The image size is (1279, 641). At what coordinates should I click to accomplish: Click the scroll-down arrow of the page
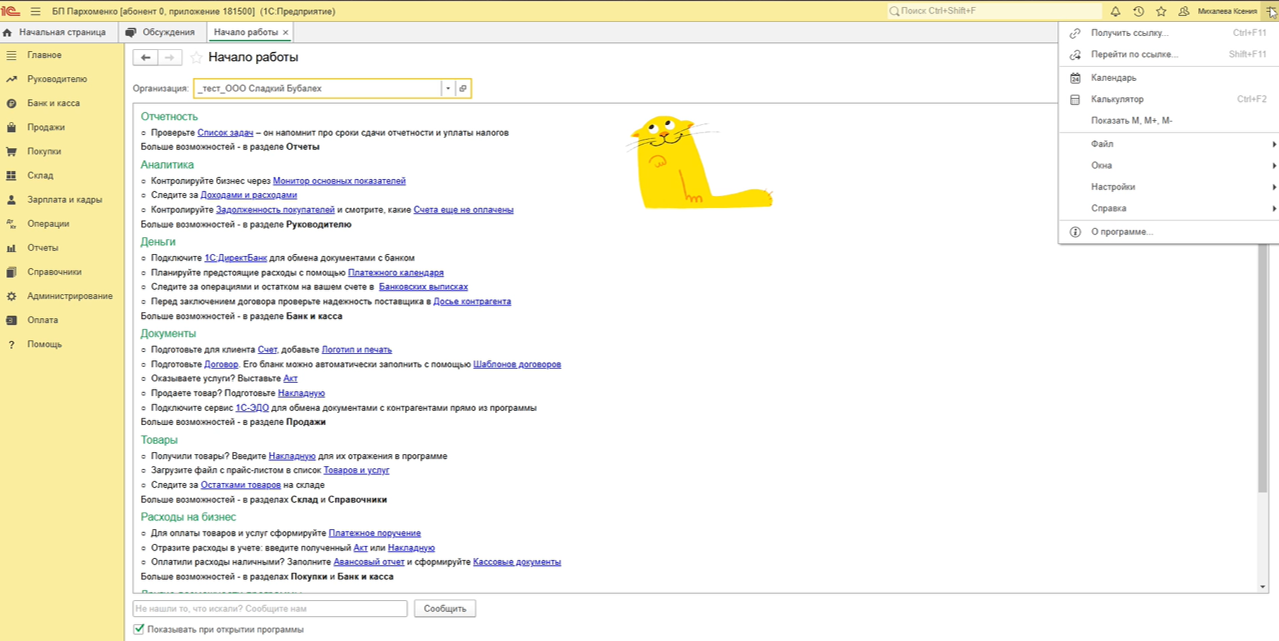(x=1263, y=587)
